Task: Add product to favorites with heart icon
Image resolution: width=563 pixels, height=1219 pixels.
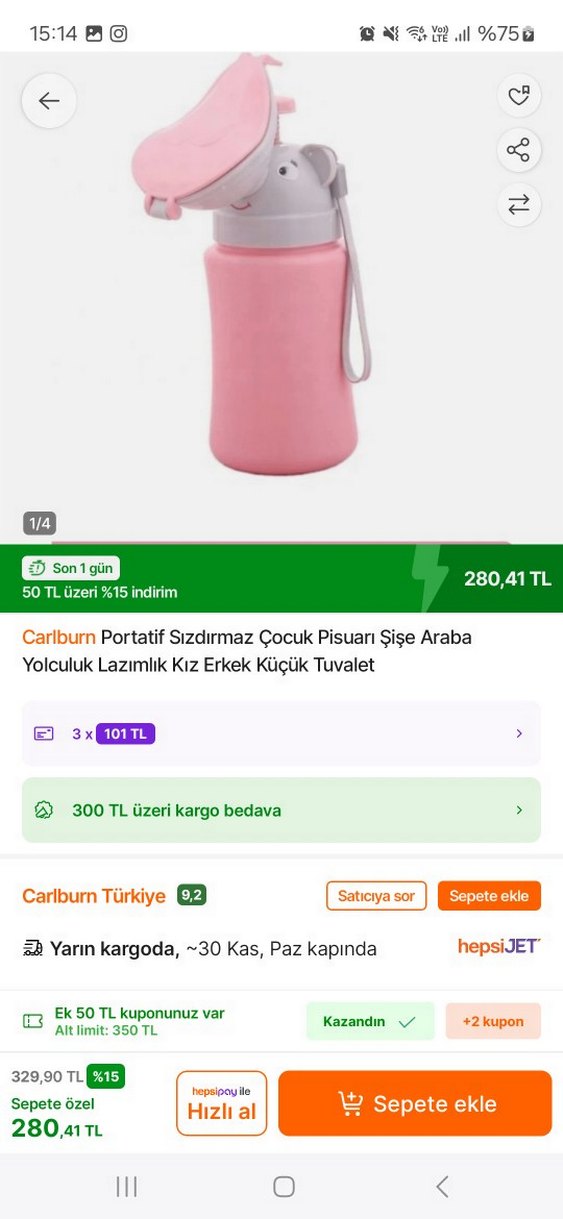Action: 518,96
